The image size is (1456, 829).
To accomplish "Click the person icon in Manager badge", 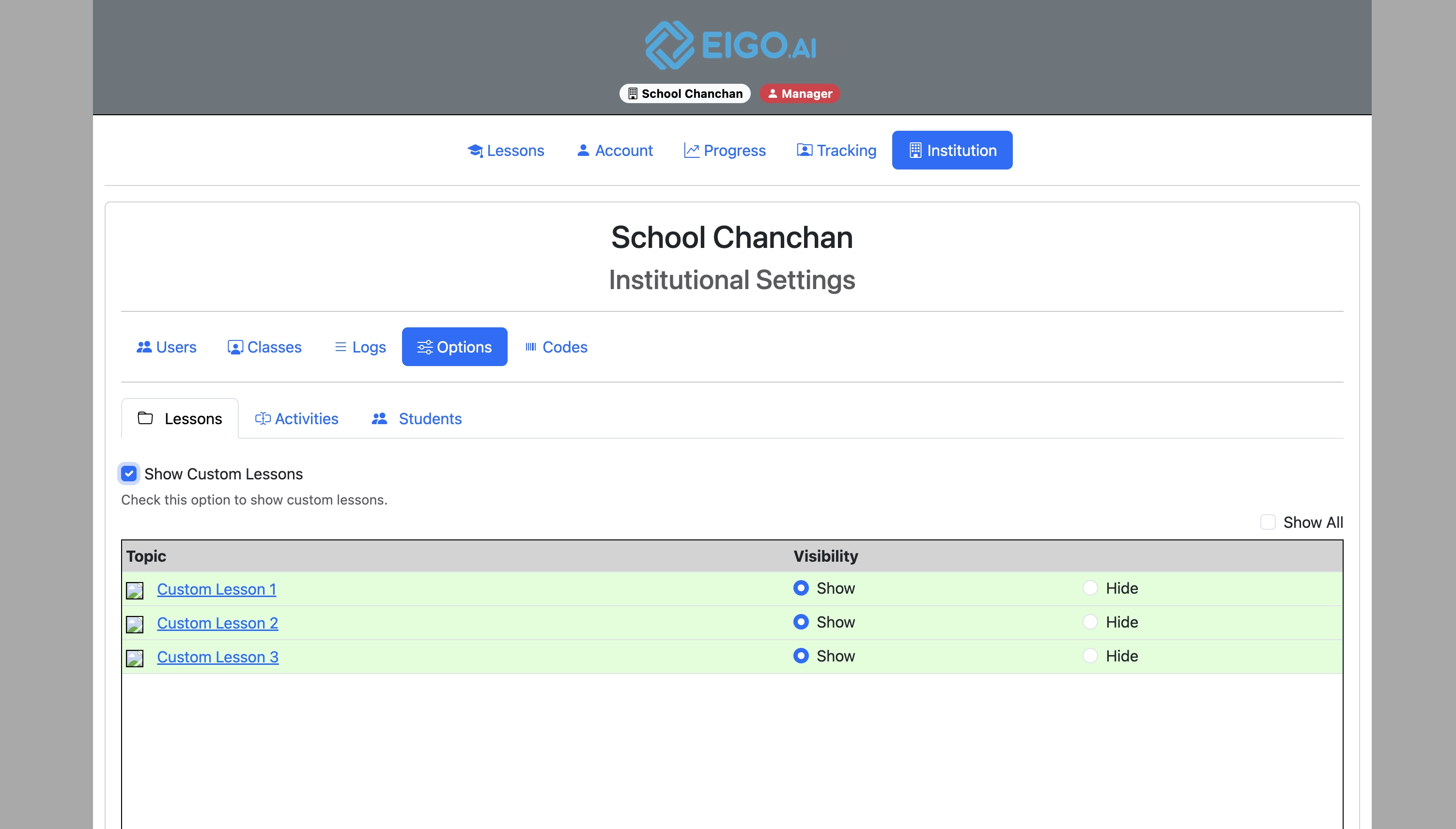I will pyautogui.click(x=772, y=93).
